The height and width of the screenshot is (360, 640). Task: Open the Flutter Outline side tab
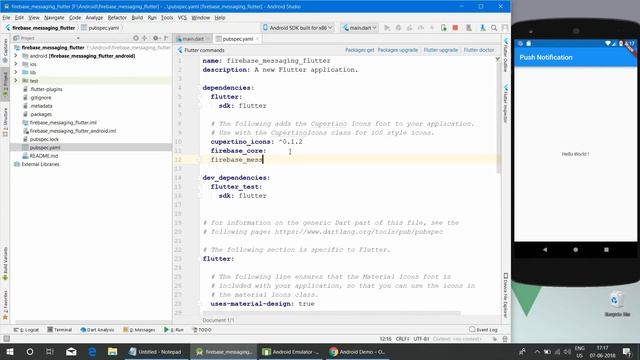pyautogui.click(x=505, y=56)
